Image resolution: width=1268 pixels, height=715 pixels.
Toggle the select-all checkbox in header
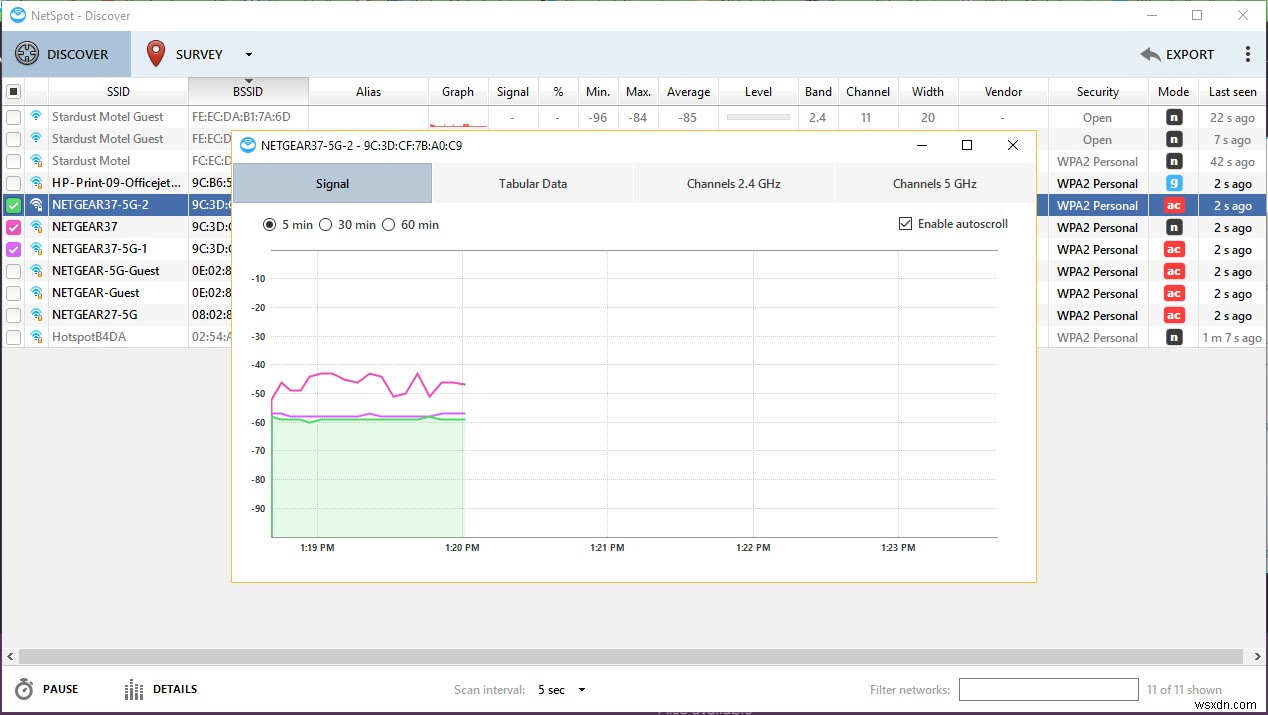pyautogui.click(x=13, y=91)
